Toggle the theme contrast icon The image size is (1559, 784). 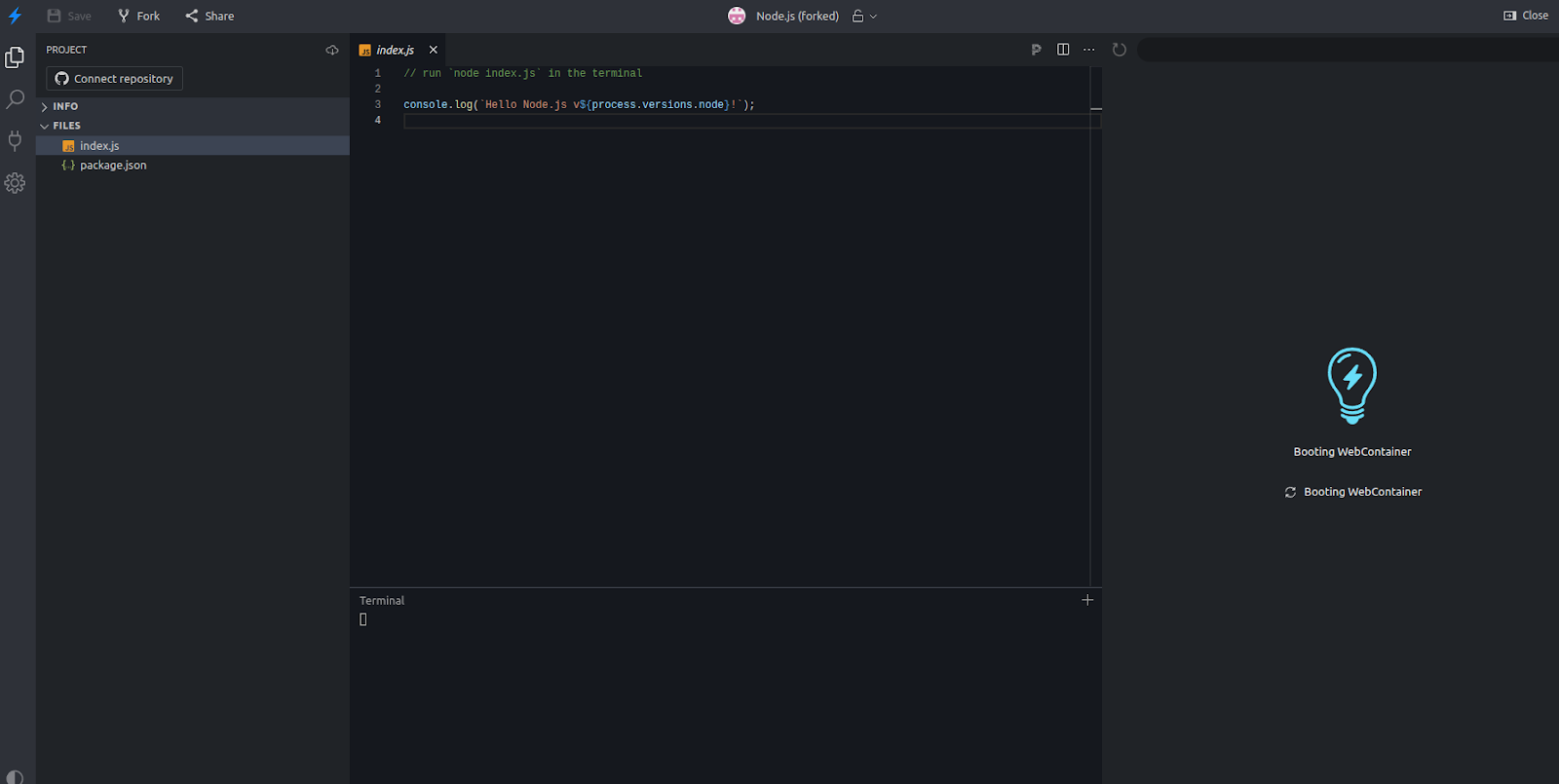pos(15,776)
